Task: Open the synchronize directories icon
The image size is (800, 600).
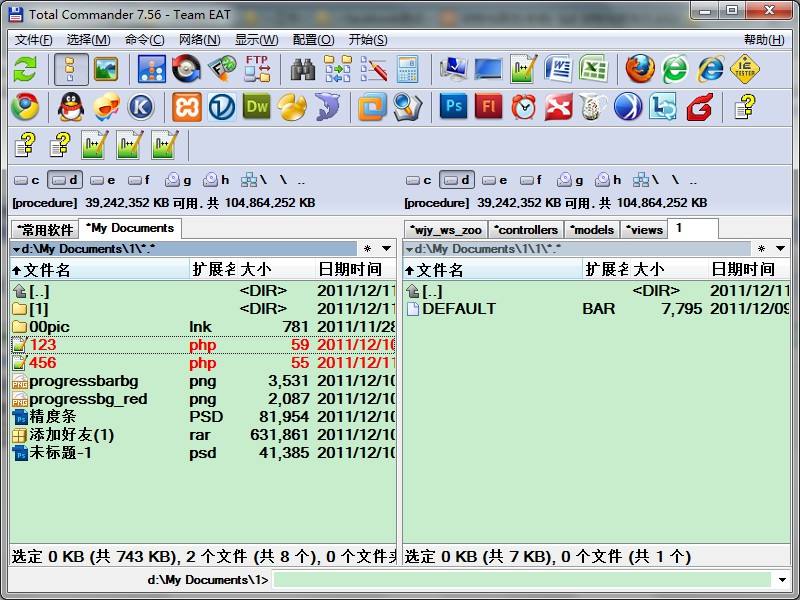Action: click(x=338, y=69)
